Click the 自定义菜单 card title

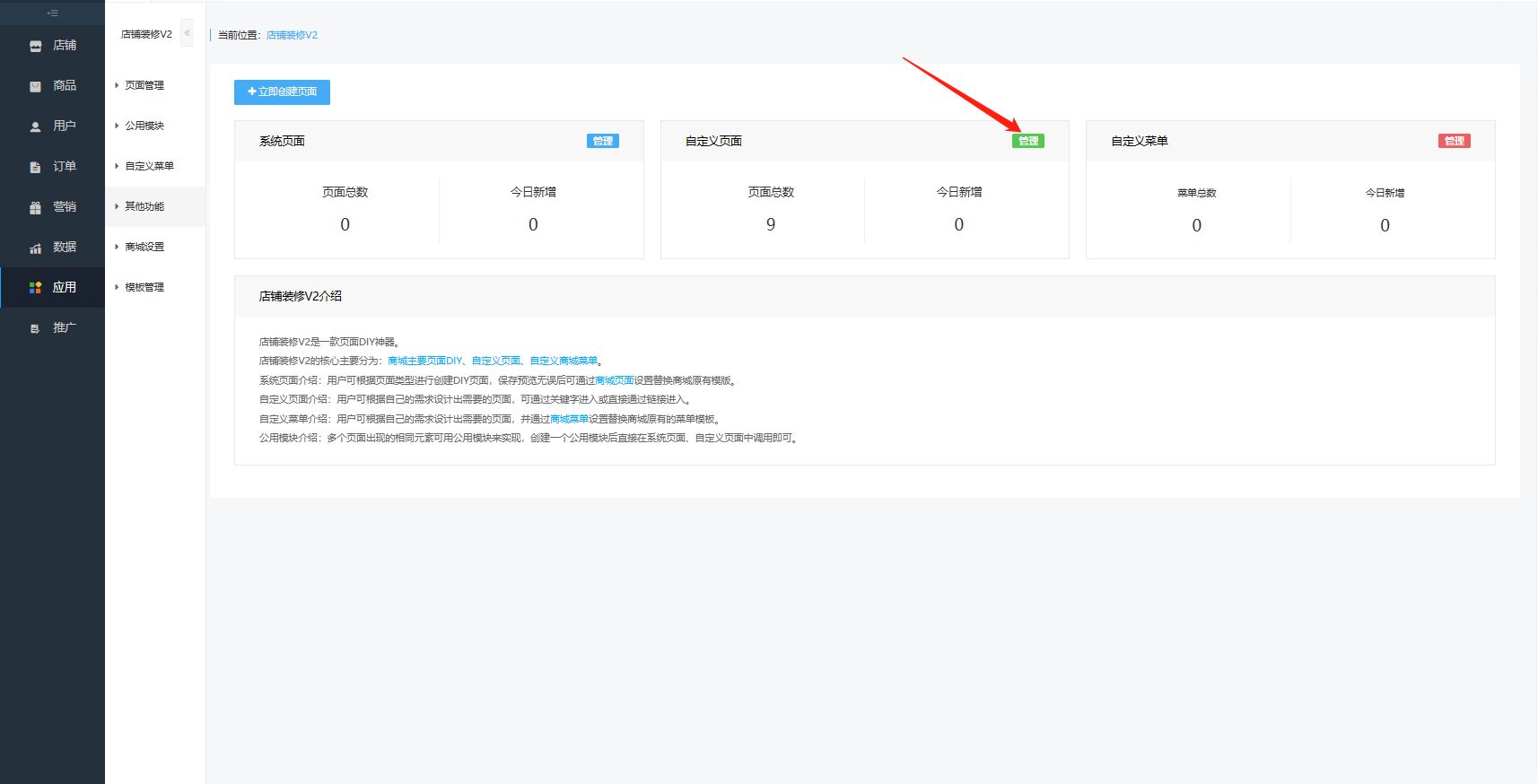(1140, 141)
